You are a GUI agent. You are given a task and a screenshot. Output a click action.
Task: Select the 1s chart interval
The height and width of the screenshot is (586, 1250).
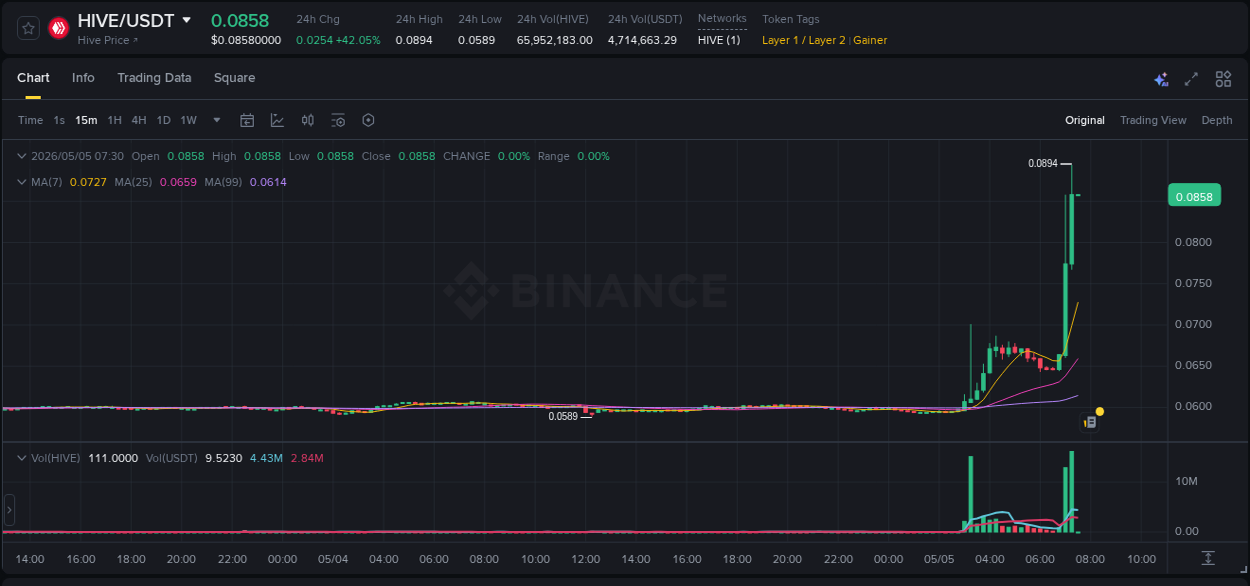tap(59, 120)
